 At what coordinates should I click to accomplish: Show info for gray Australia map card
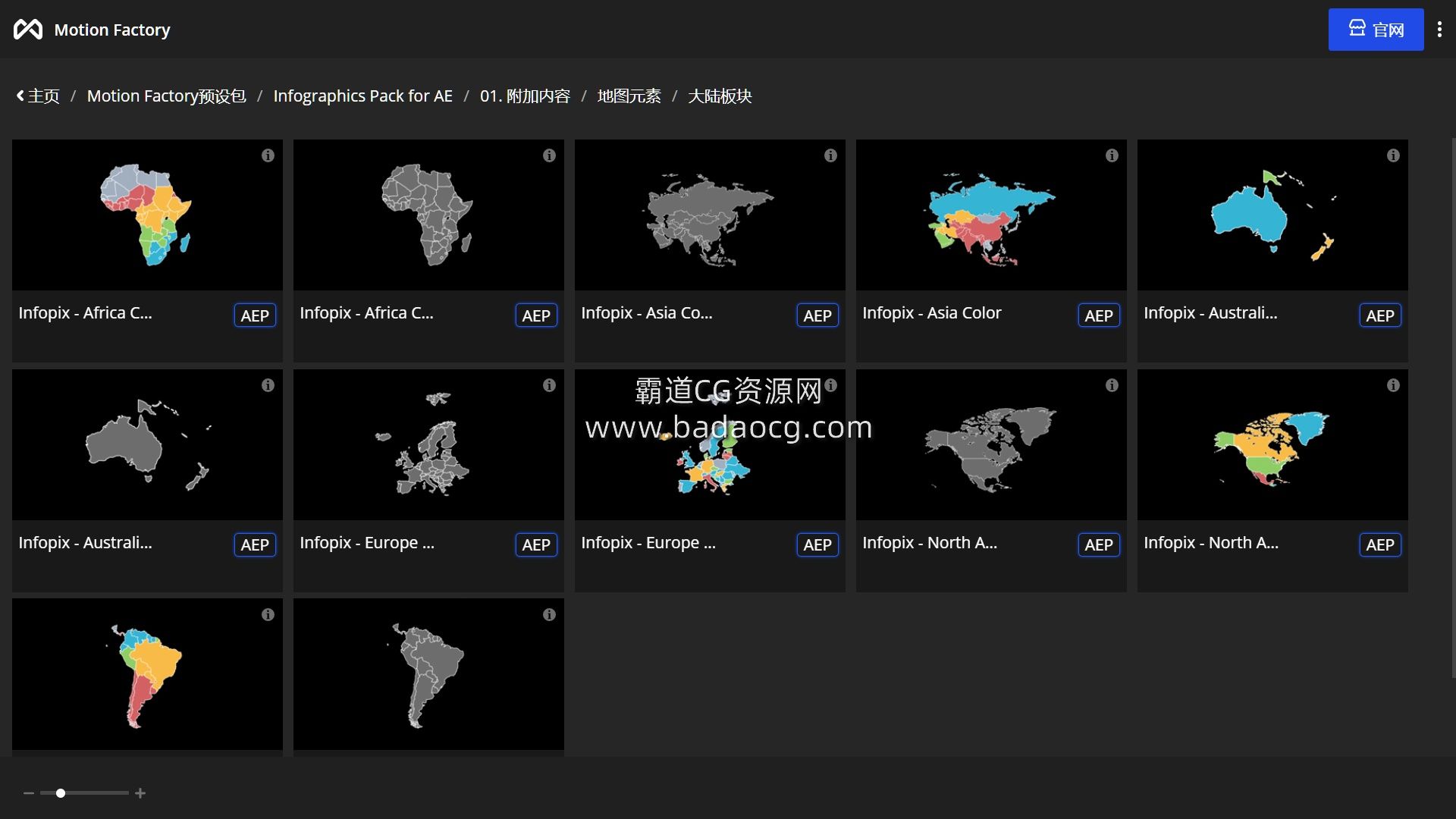pyautogui.click(x=268, y=385)
